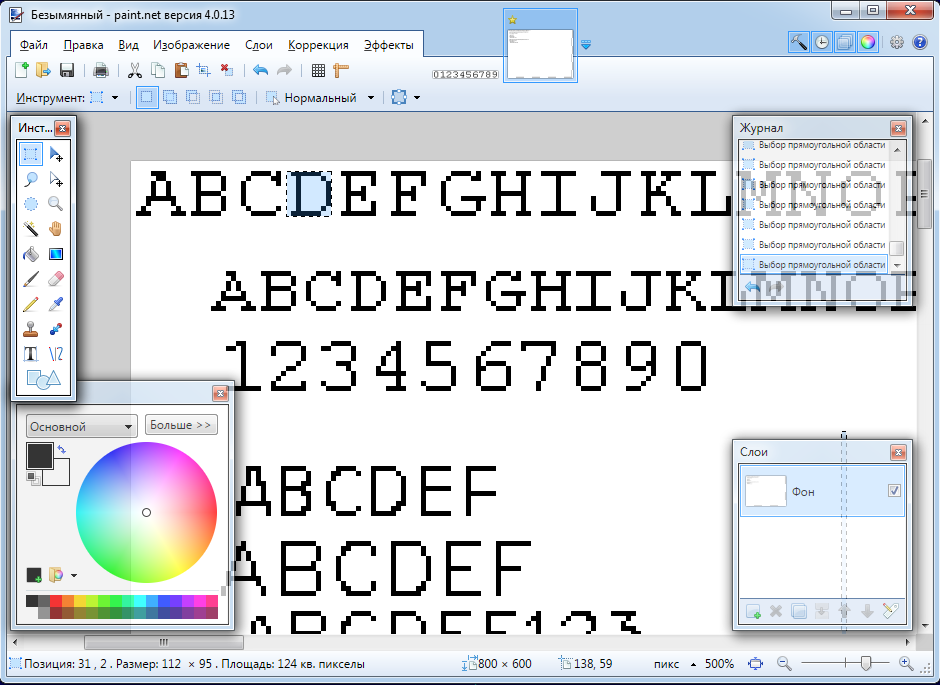Select the Line/Curve tool

pos(56,354)
